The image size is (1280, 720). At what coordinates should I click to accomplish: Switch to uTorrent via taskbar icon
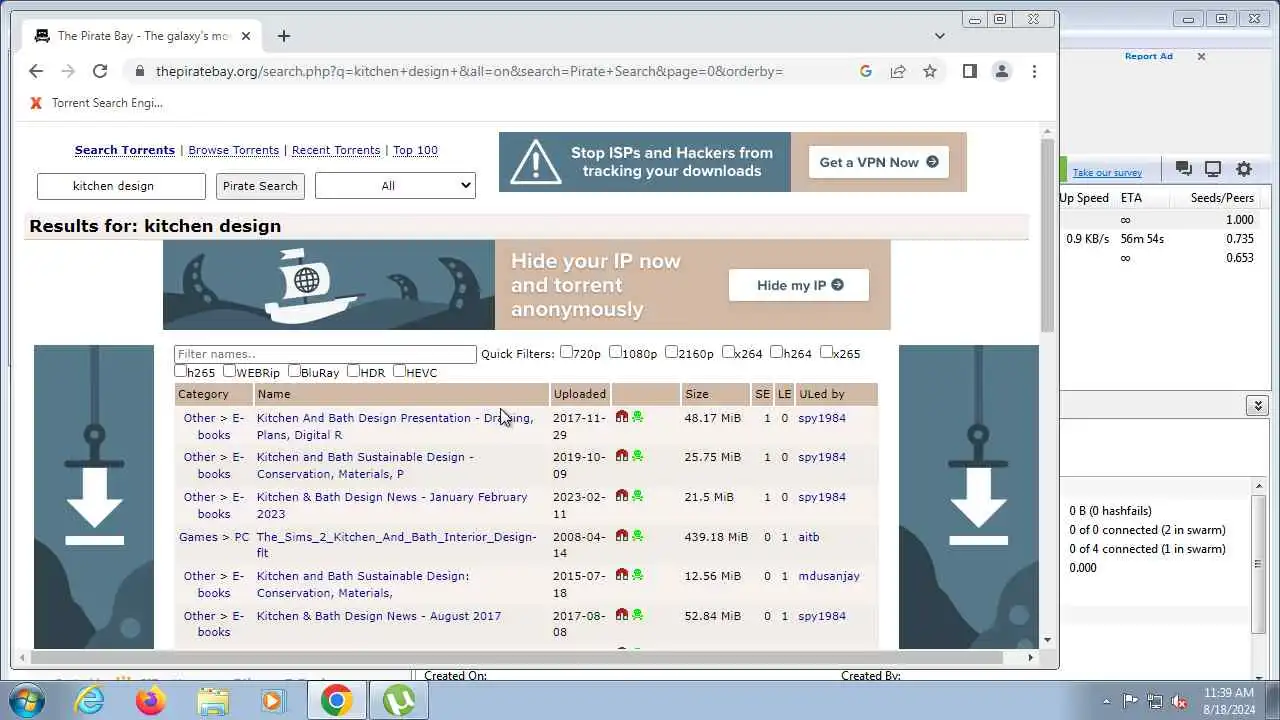pos(399,701)
